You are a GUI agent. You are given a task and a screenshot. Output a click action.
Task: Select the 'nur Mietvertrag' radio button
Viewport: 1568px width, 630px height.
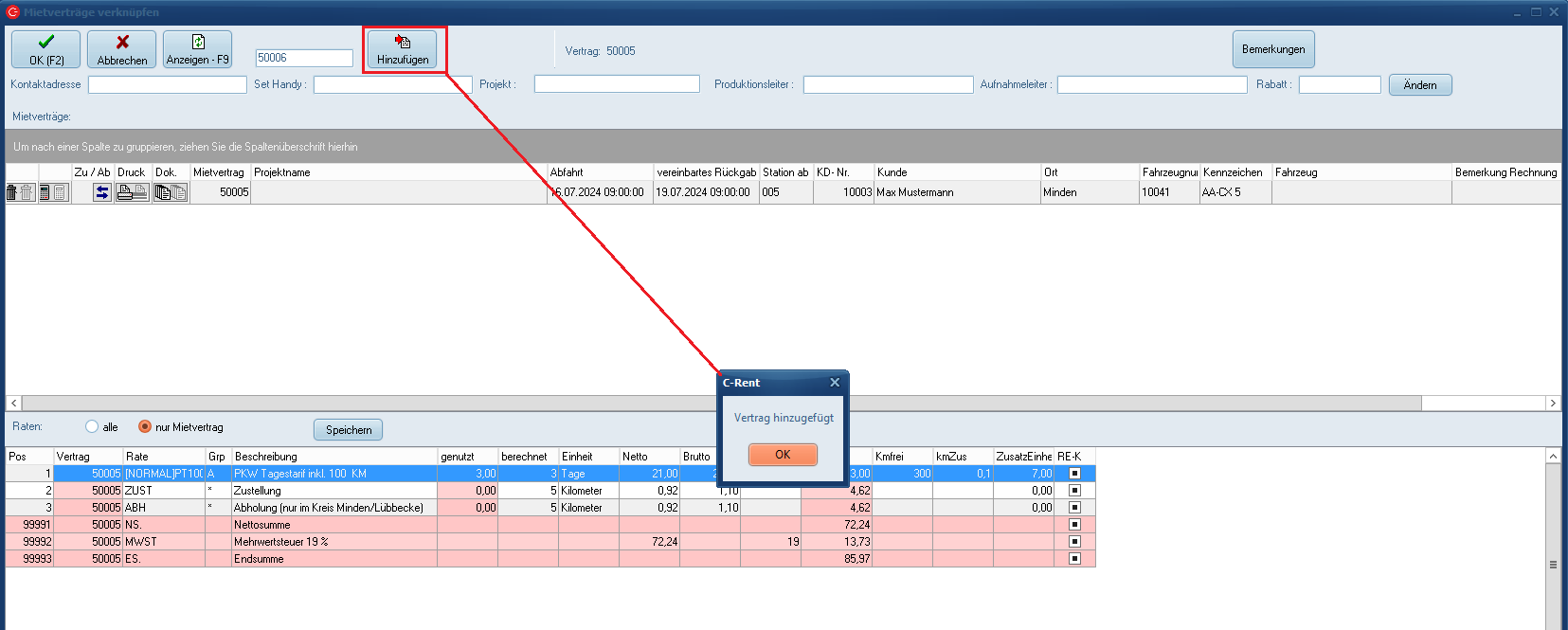click(145, 427)
